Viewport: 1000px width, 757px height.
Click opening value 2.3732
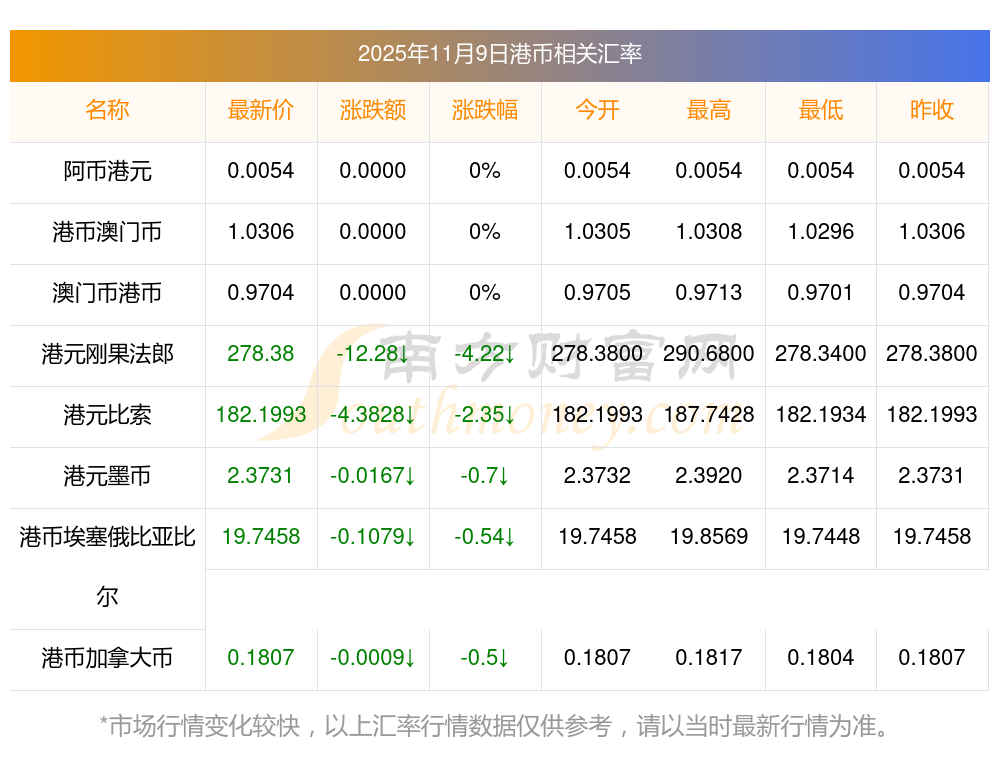coord(597,476)
